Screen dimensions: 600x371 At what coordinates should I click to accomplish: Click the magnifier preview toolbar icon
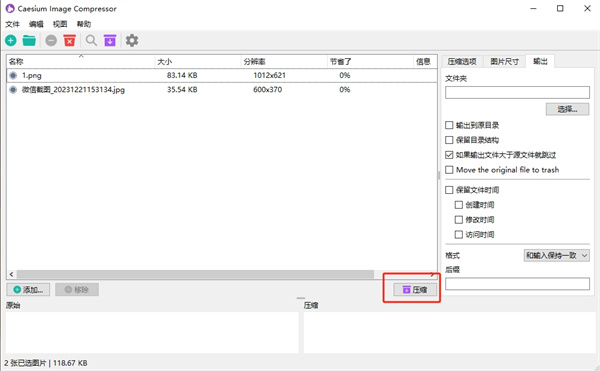91,40
